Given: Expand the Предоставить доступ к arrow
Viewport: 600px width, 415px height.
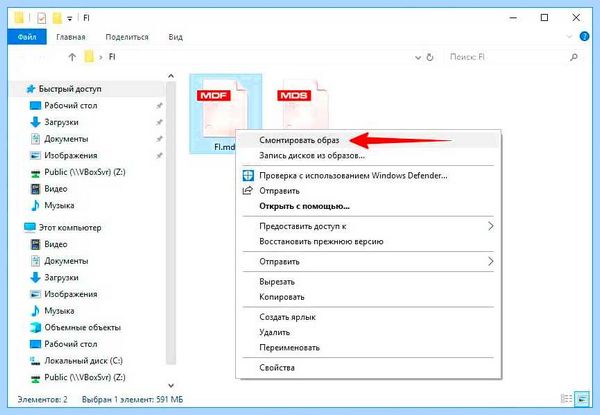Looking at the screenshot, I should point(491,226).
